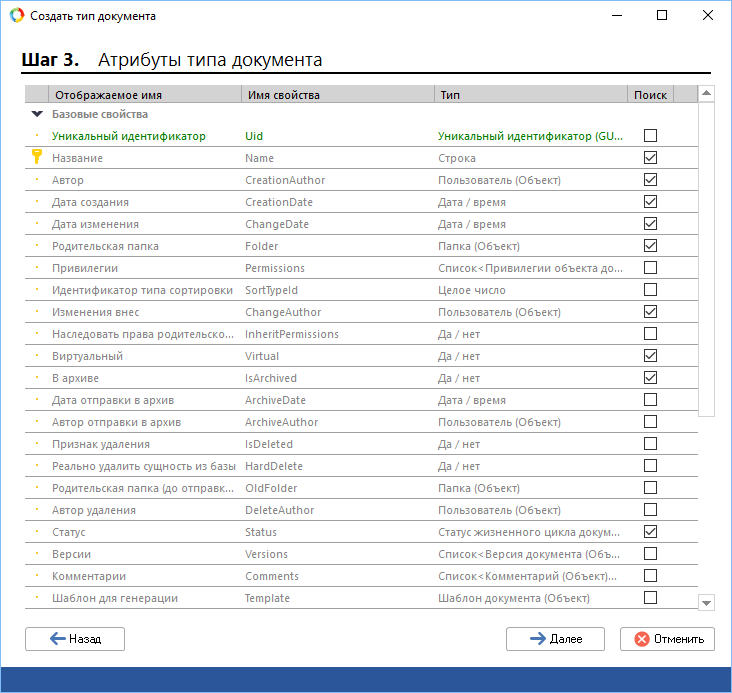Click the blue arrow on Далее button
Image resolution: width=732 pixels, height=693 pixels.
tap(537, 639)
